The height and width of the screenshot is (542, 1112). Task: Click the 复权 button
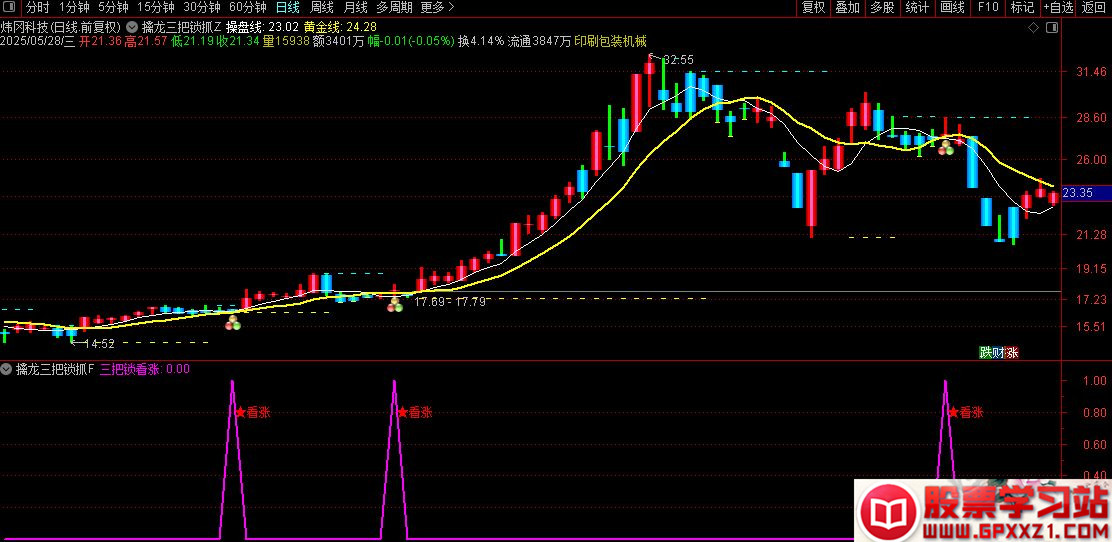pyautogui.click(x=813, y=8)
